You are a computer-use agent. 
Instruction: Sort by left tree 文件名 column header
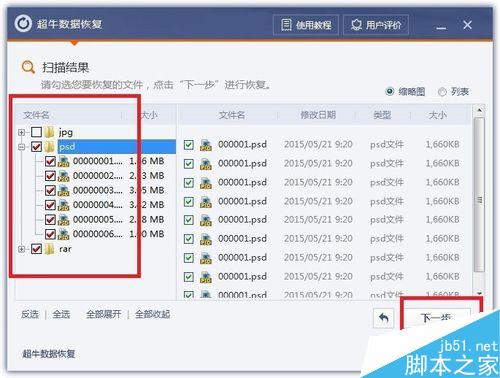pos(36,115)
